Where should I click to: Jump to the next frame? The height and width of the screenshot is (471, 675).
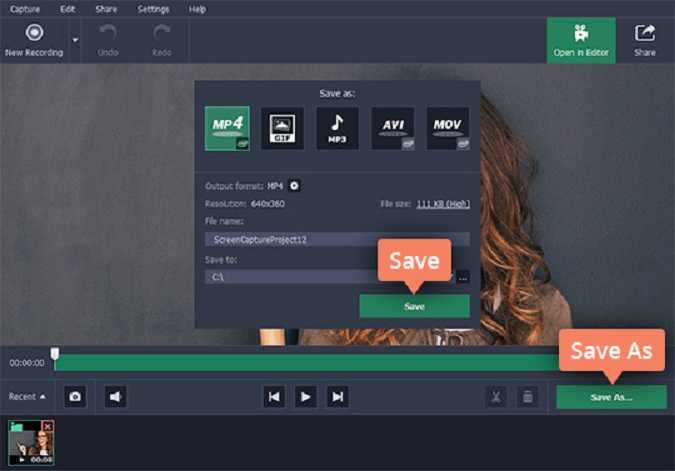338,397
